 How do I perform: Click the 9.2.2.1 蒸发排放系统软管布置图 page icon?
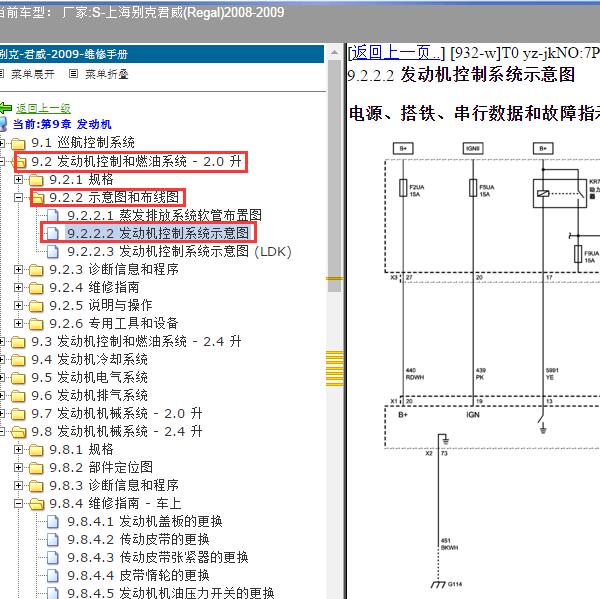click(x=53, y=215)
